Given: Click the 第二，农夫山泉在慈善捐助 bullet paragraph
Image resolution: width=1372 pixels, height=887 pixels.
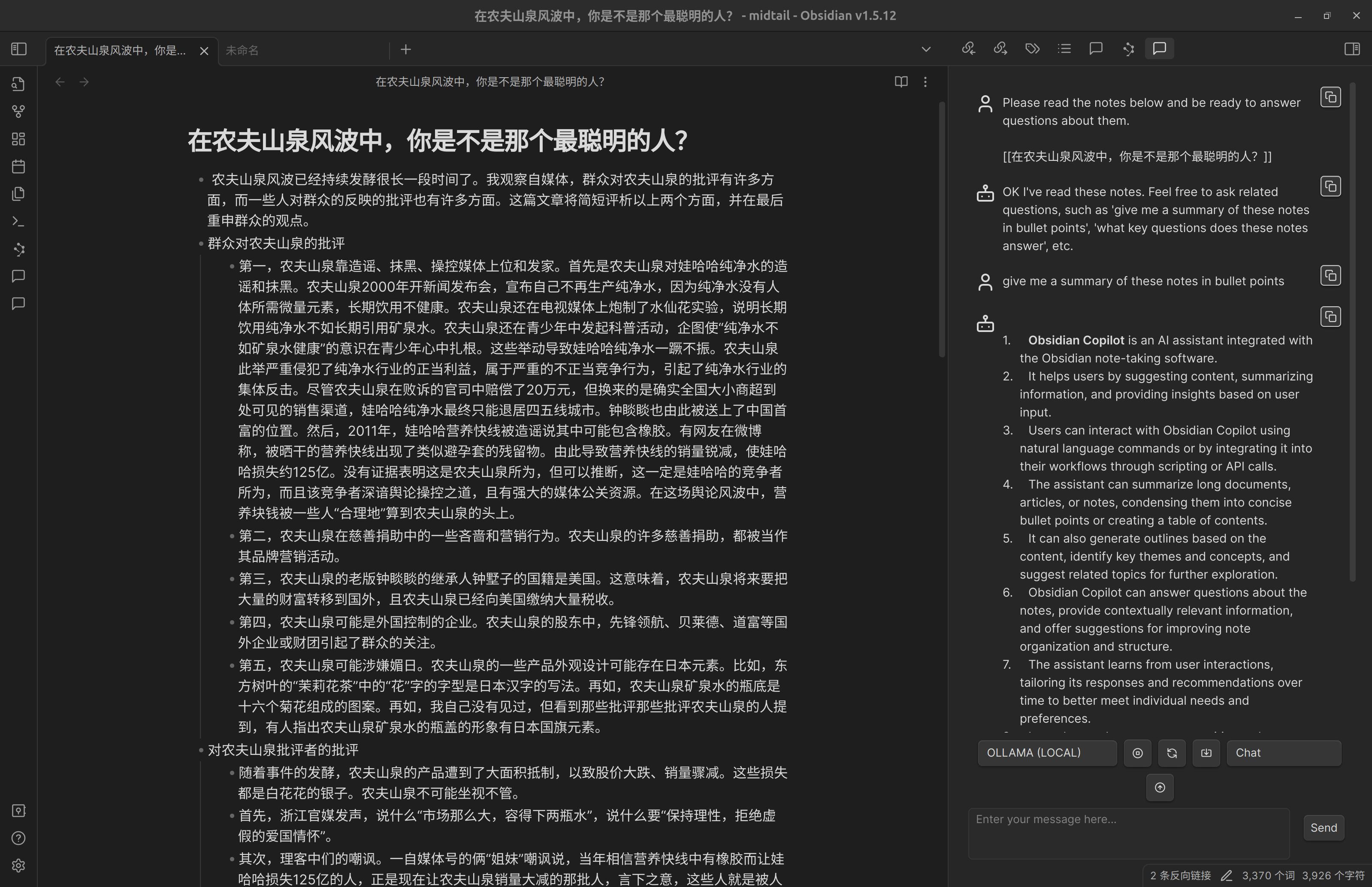Looking at the screenshot, I should pos(513,546).
